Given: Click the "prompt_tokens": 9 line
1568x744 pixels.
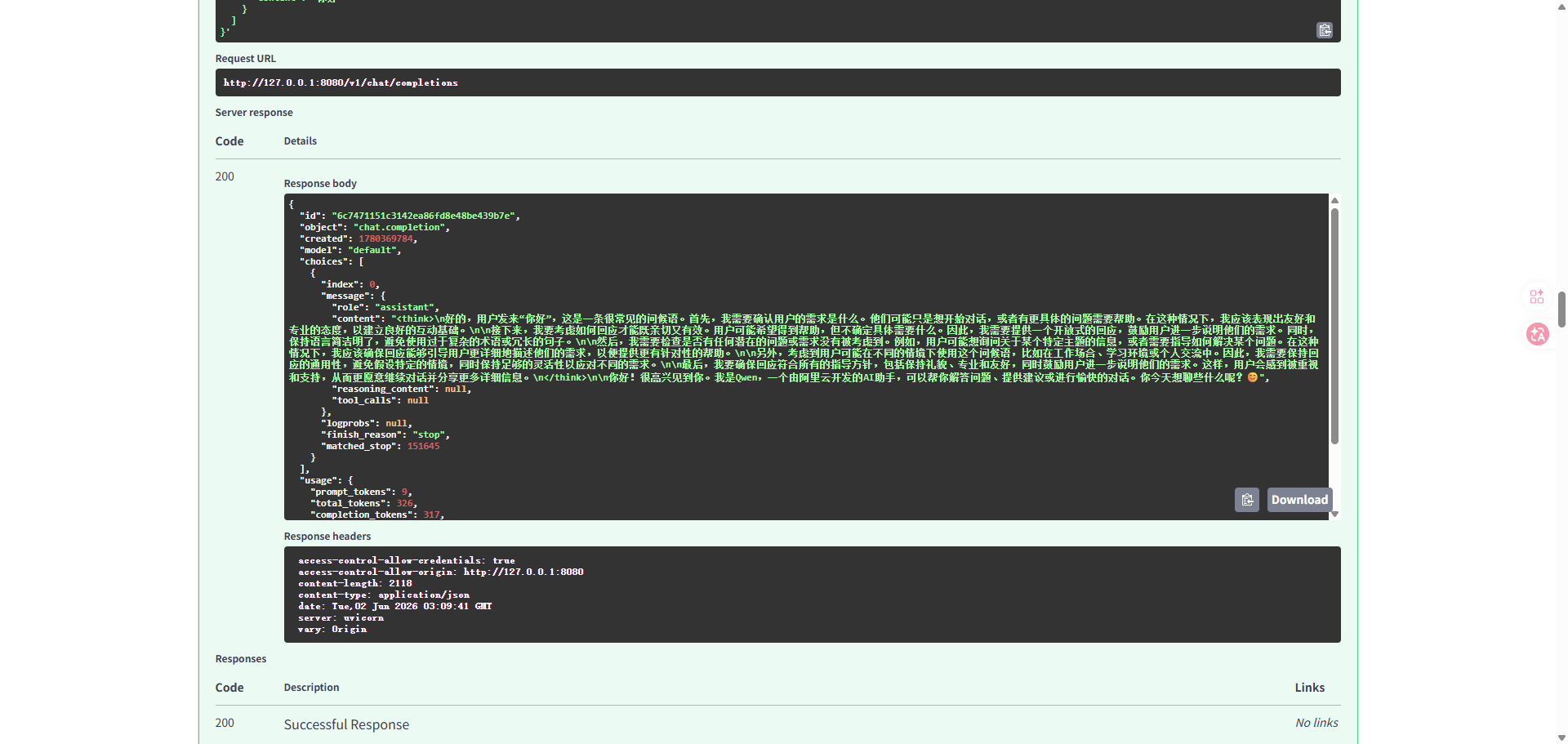Looking at the screenshot, I should pos(360,492).
